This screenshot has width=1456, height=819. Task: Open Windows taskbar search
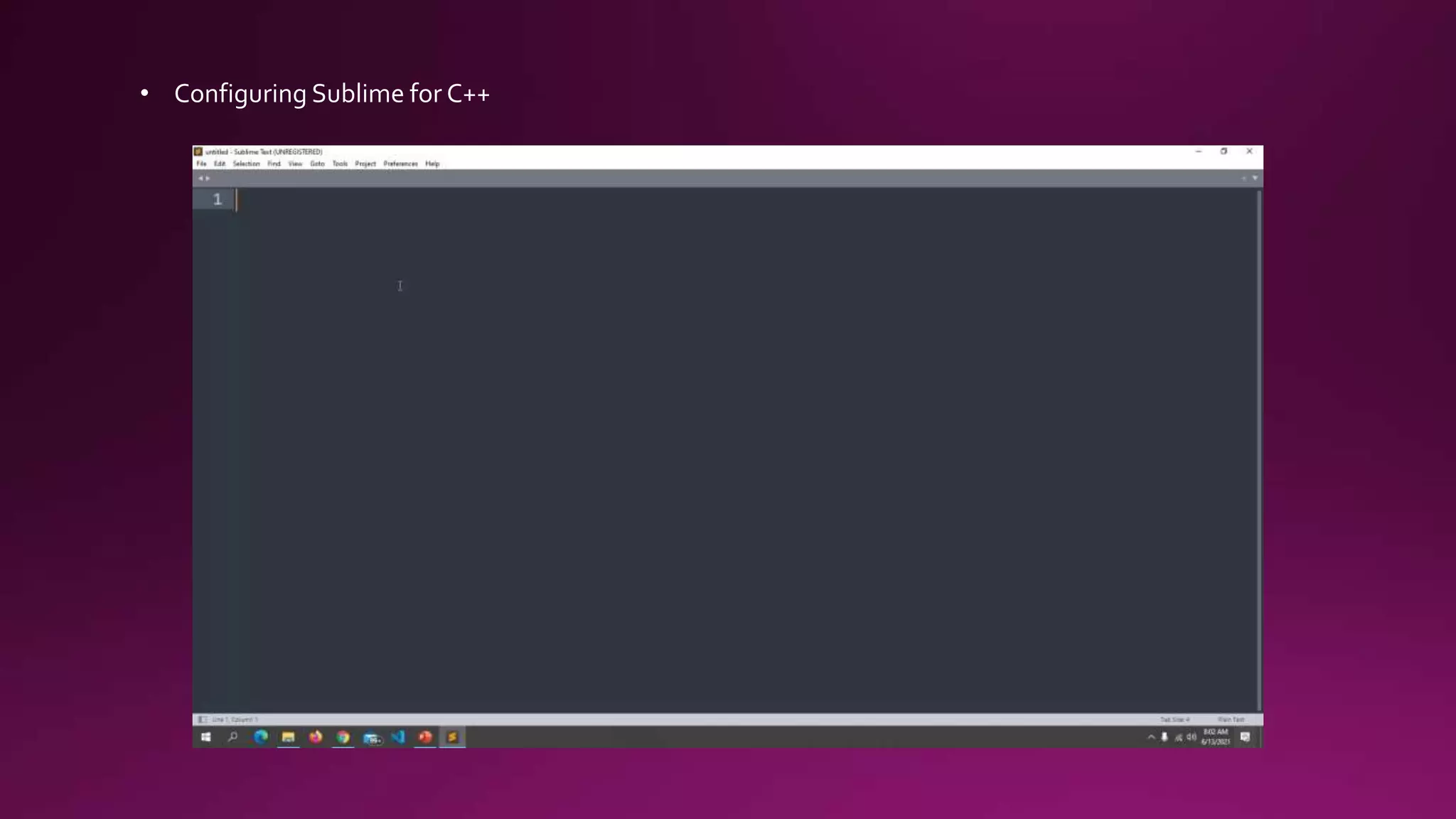point(232,737)
